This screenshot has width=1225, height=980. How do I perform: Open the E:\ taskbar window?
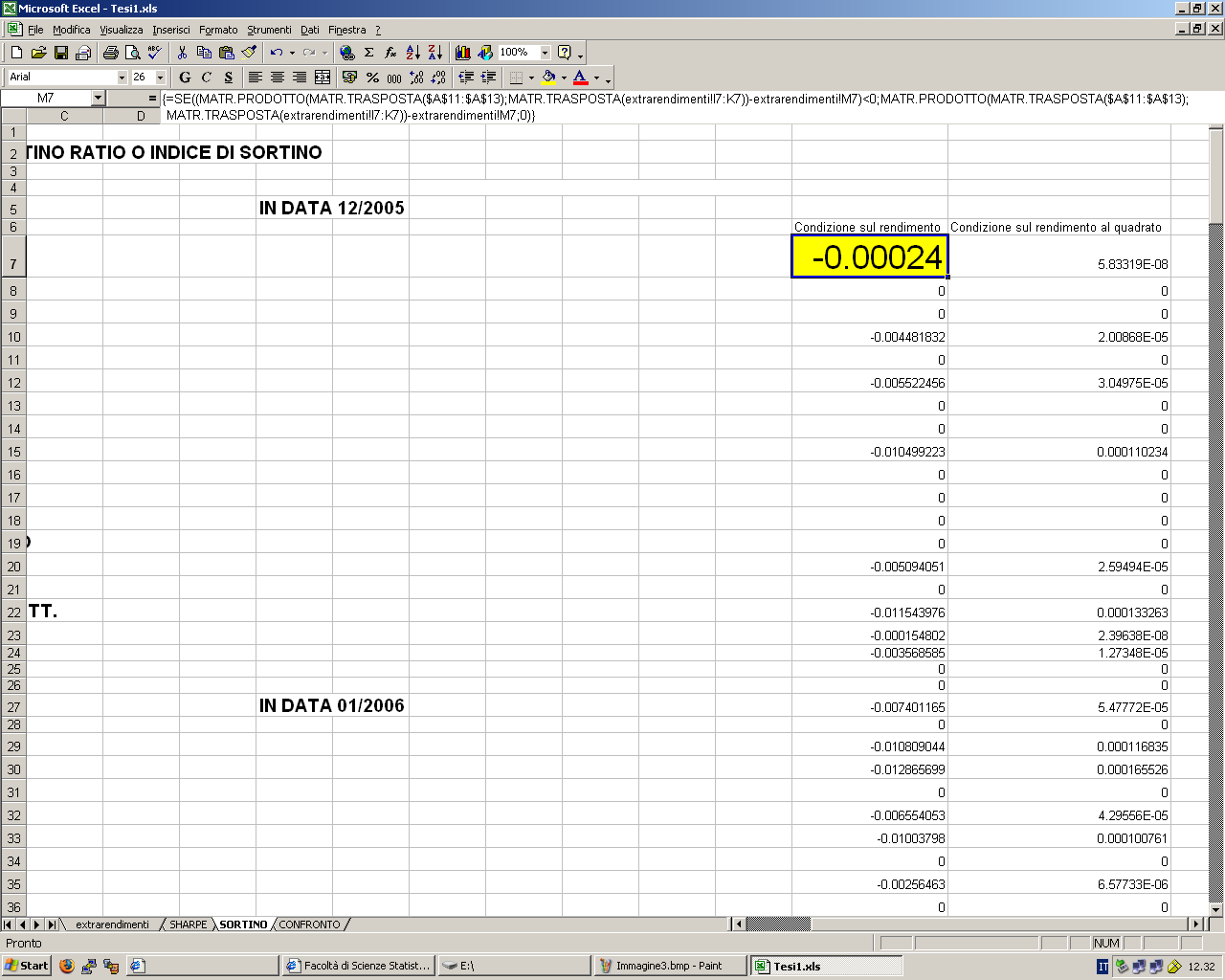coord(515,966)
